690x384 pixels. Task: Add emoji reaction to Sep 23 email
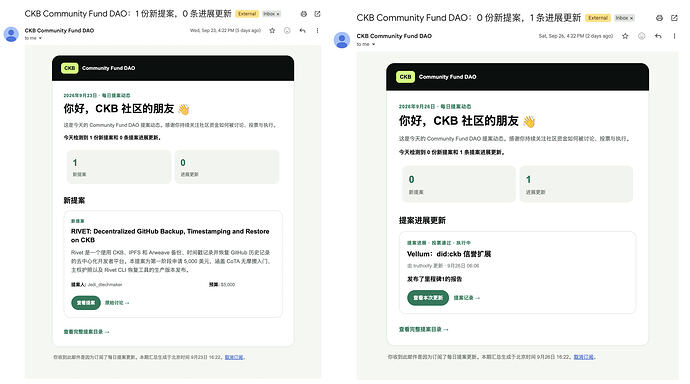[x=287, y=30]
